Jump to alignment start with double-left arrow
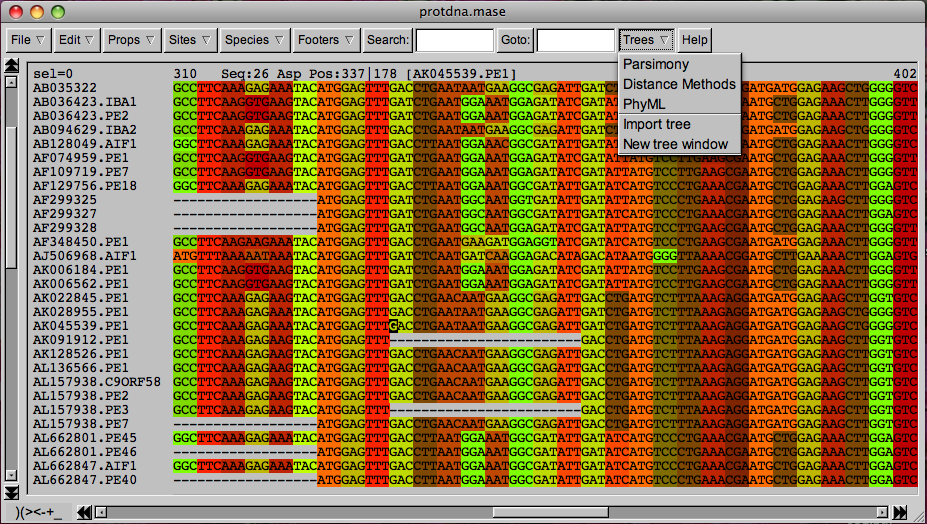The height and width of the screenshot is (524, 927). tap(85, 513)
